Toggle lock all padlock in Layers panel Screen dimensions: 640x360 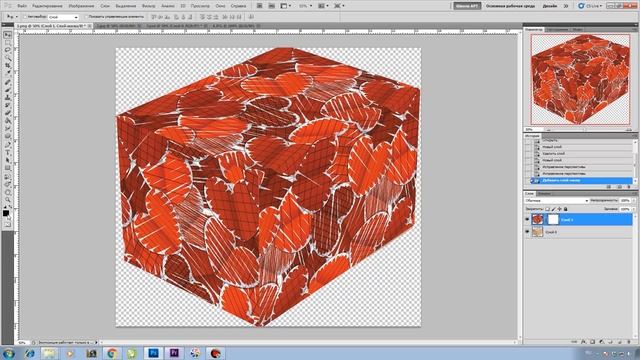[566, 209]
